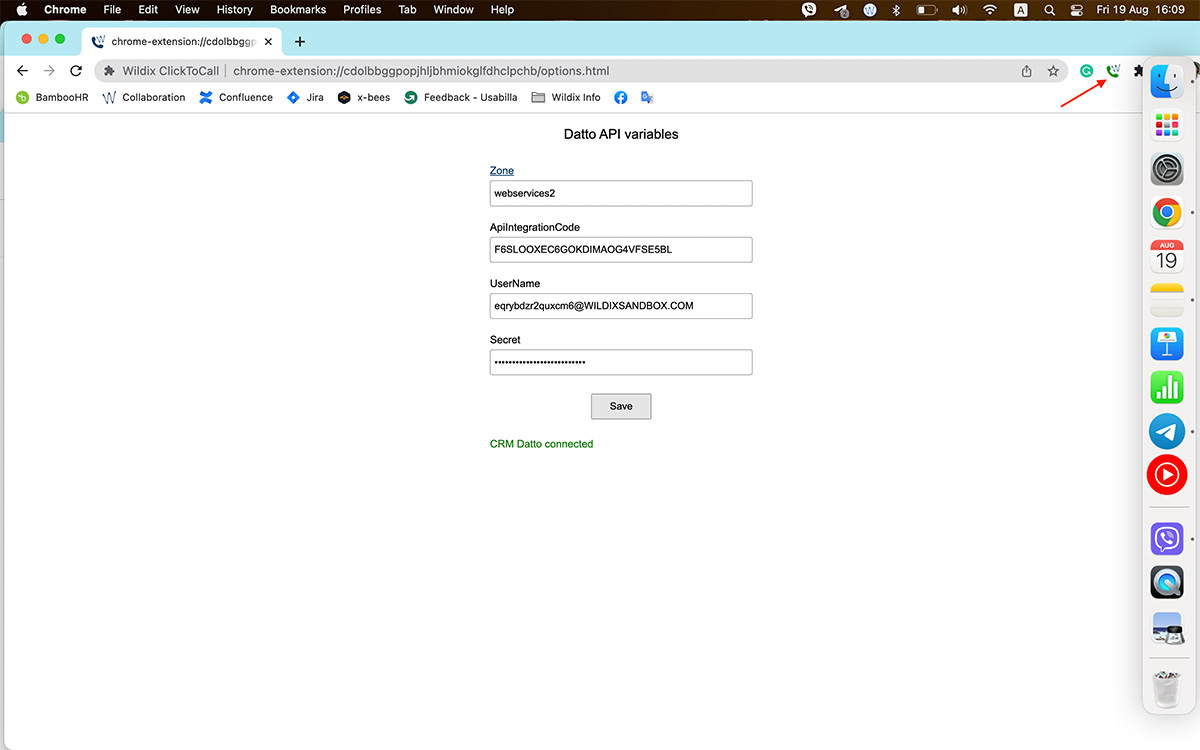Click the Wildix ClickToCall extension icon
This screenshot has height=750, width=1200.
pyautogui.click(x=1113, y=71)
